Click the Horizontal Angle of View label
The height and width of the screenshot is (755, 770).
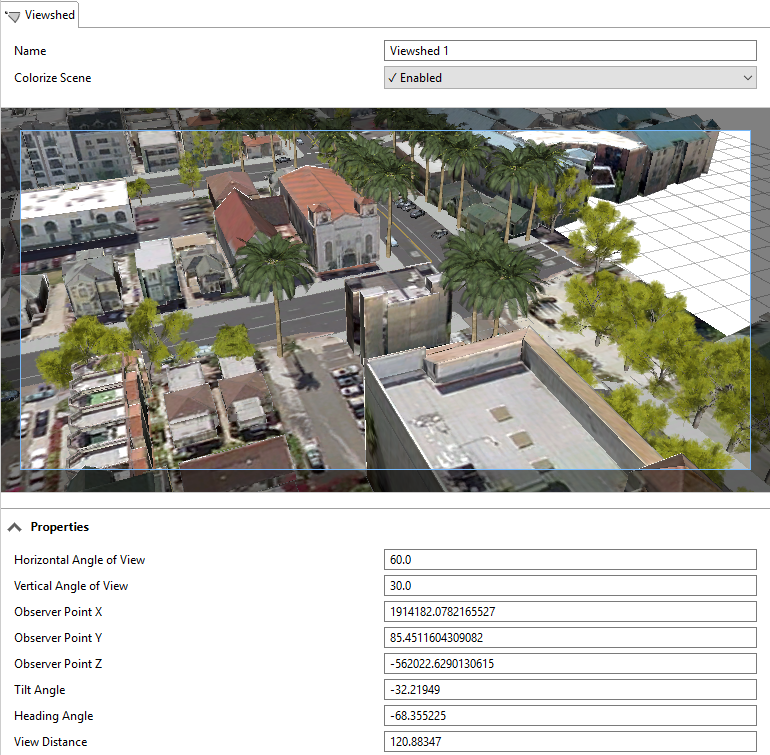pyautogui.click(x=80, y=559)
